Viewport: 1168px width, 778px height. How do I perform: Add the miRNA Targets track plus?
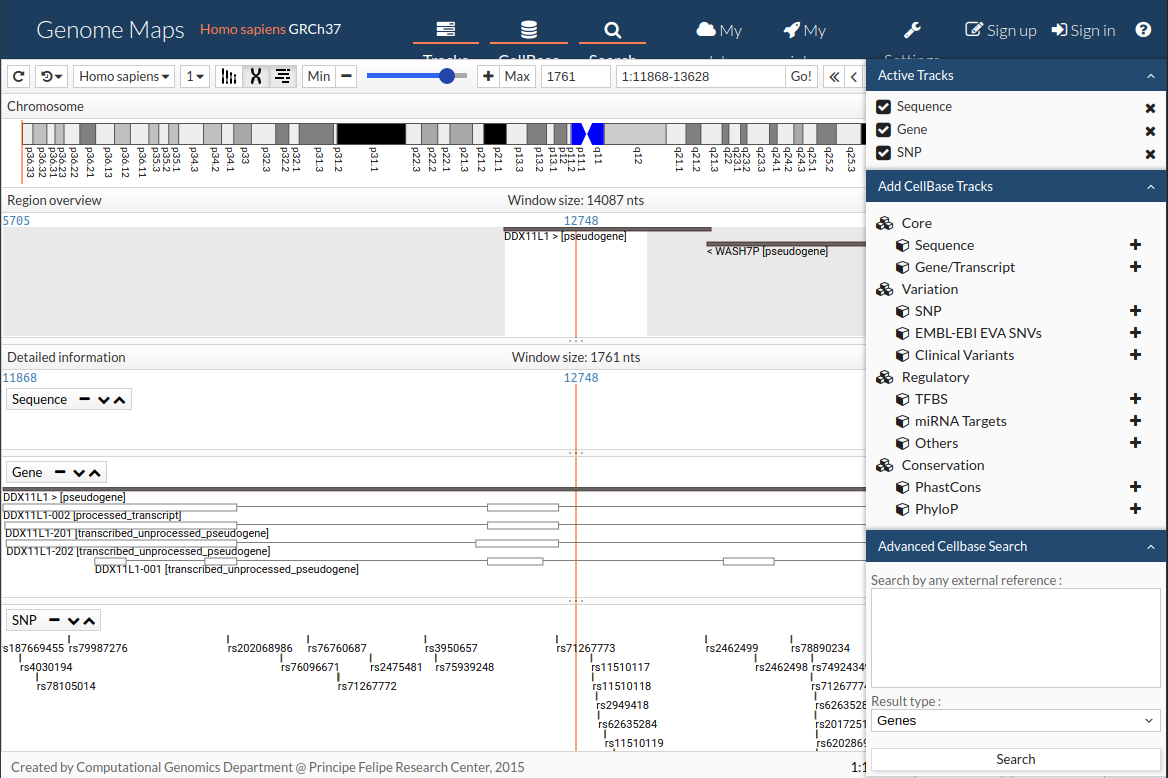1135,421
